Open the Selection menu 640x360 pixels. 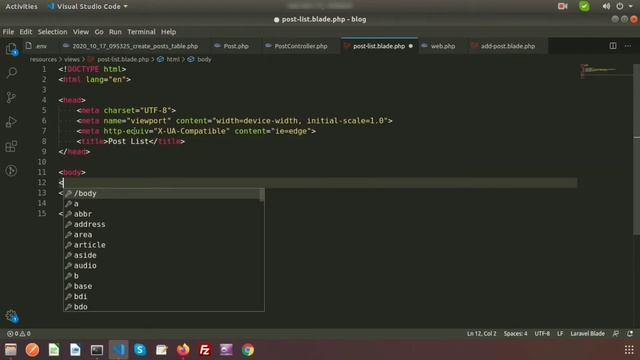(52, 32)
